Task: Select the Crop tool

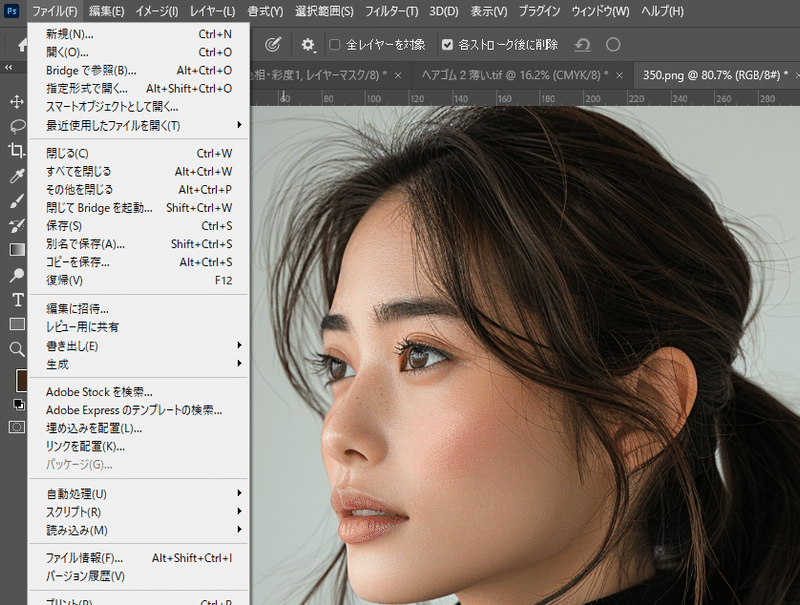Action: [x=17, y=150]
